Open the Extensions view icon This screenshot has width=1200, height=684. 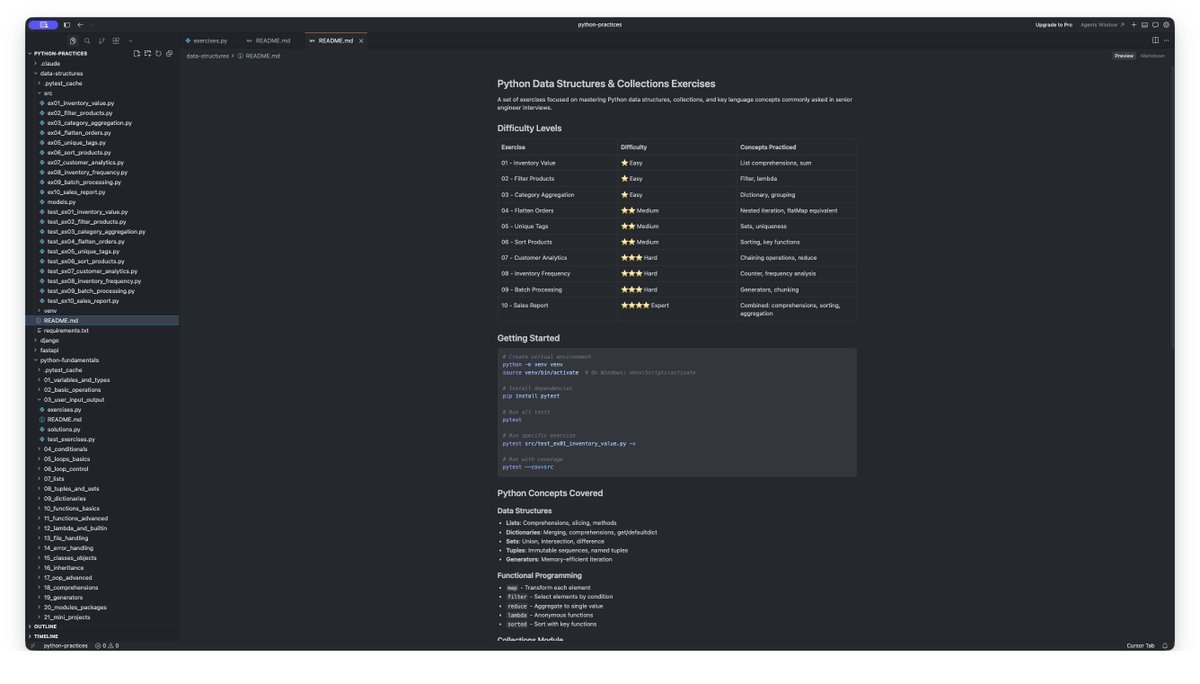click(x=116, y=41)
